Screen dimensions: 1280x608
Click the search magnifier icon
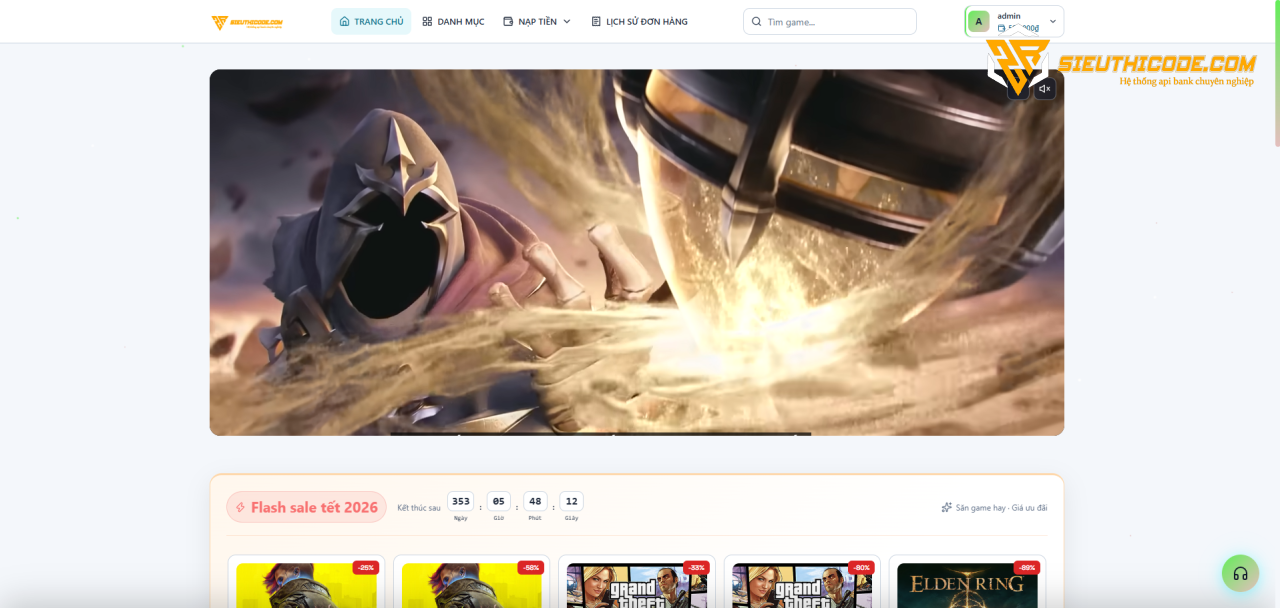(757, 21)
